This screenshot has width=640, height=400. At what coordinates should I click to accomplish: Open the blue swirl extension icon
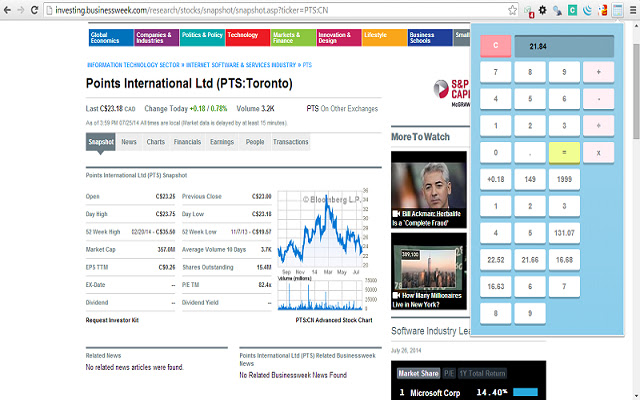[x=587, y=10]
